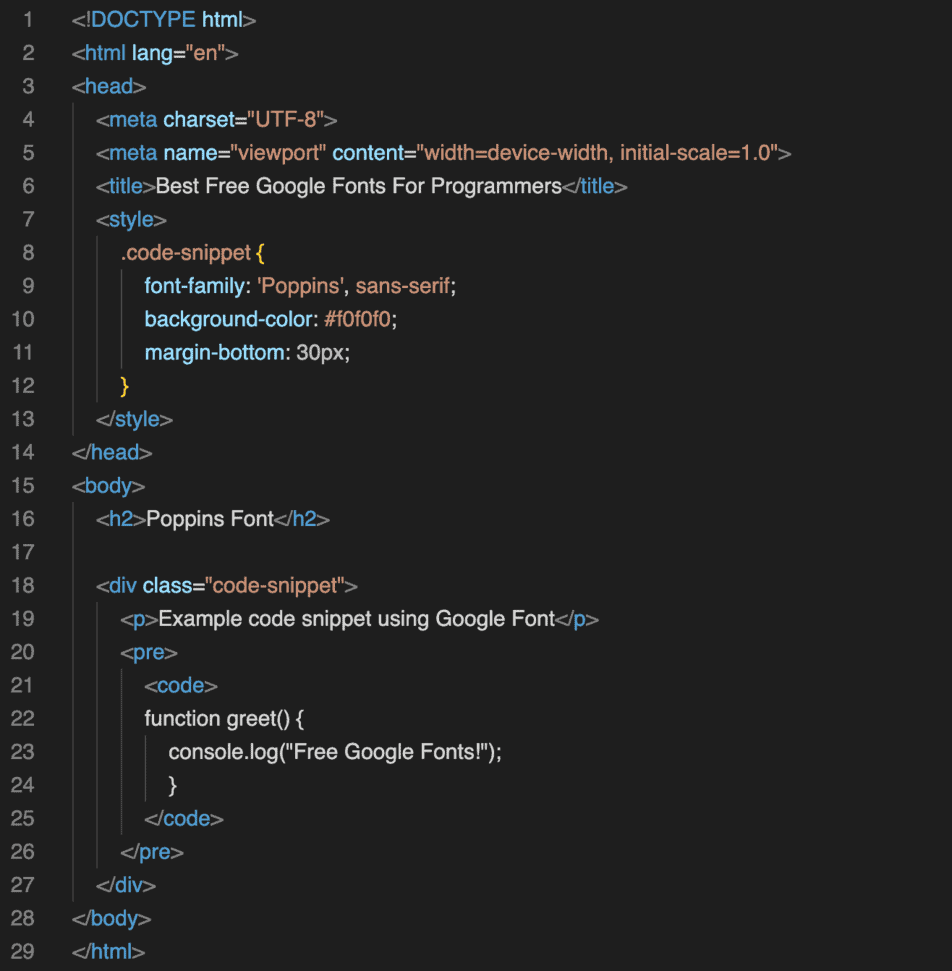Click the 'Poppins' font name string
Viewport: 952px width, 971px height.
coord(301,286)
